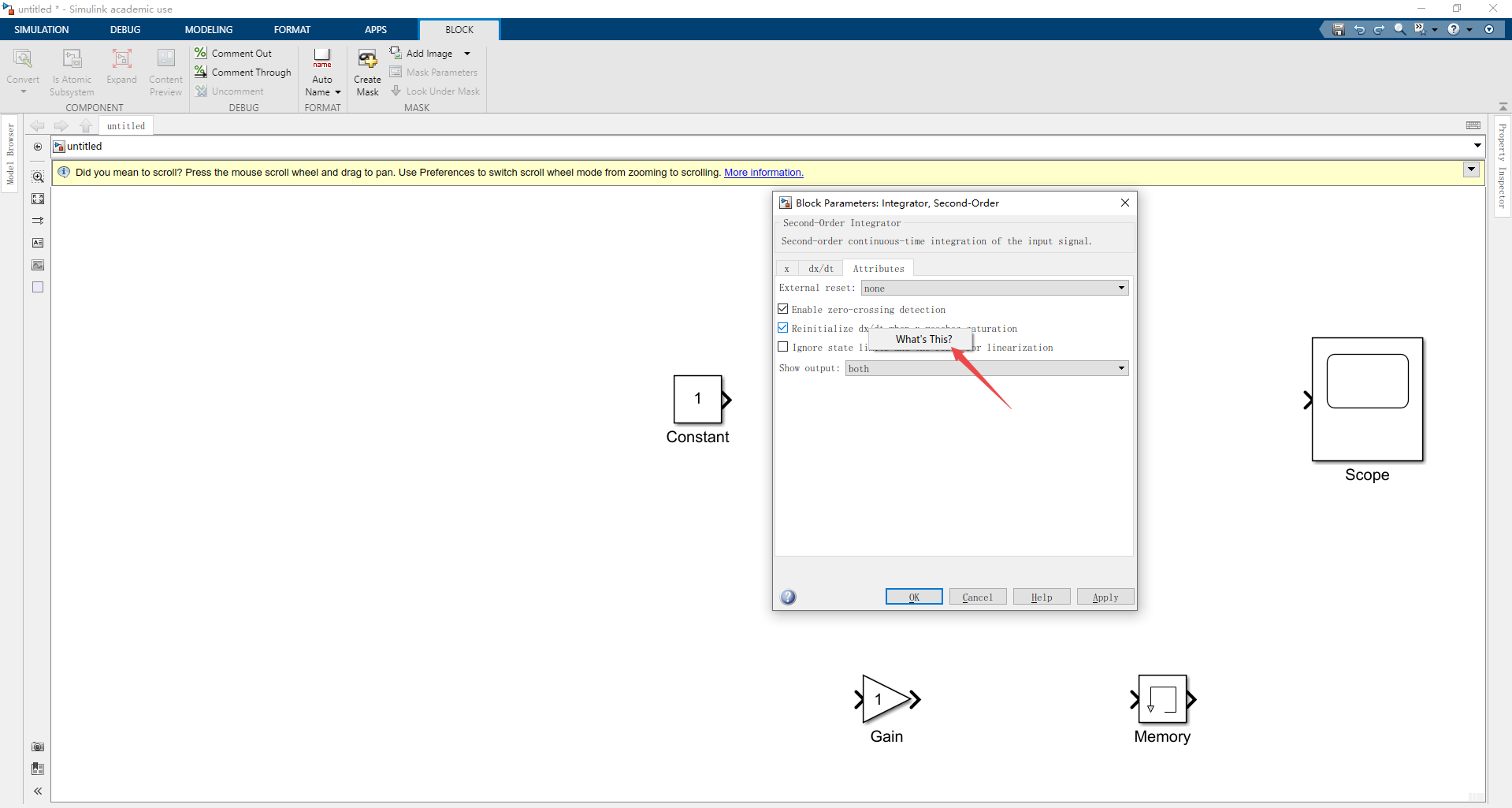Click the Help button in dialog
Viewport: 1512px width, 808px height.
click(1042, 597)
